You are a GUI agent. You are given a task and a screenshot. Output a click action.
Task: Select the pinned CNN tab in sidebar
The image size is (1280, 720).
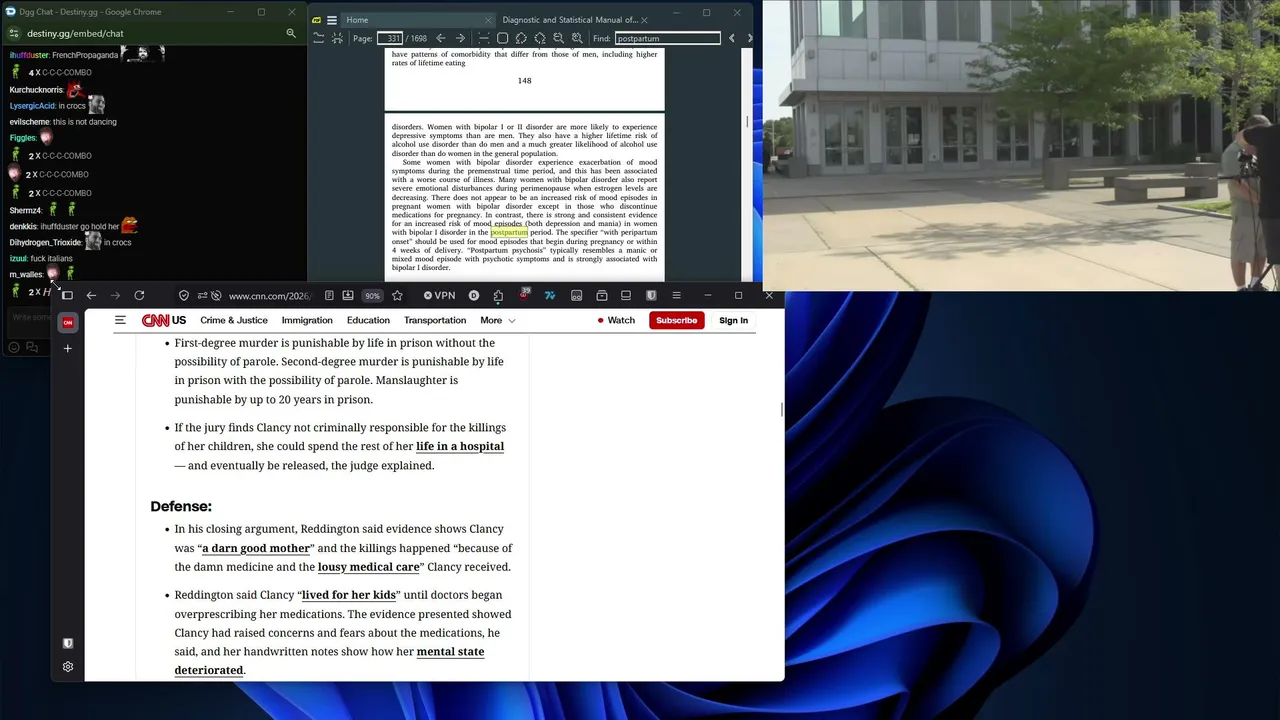tap(68, 322)
